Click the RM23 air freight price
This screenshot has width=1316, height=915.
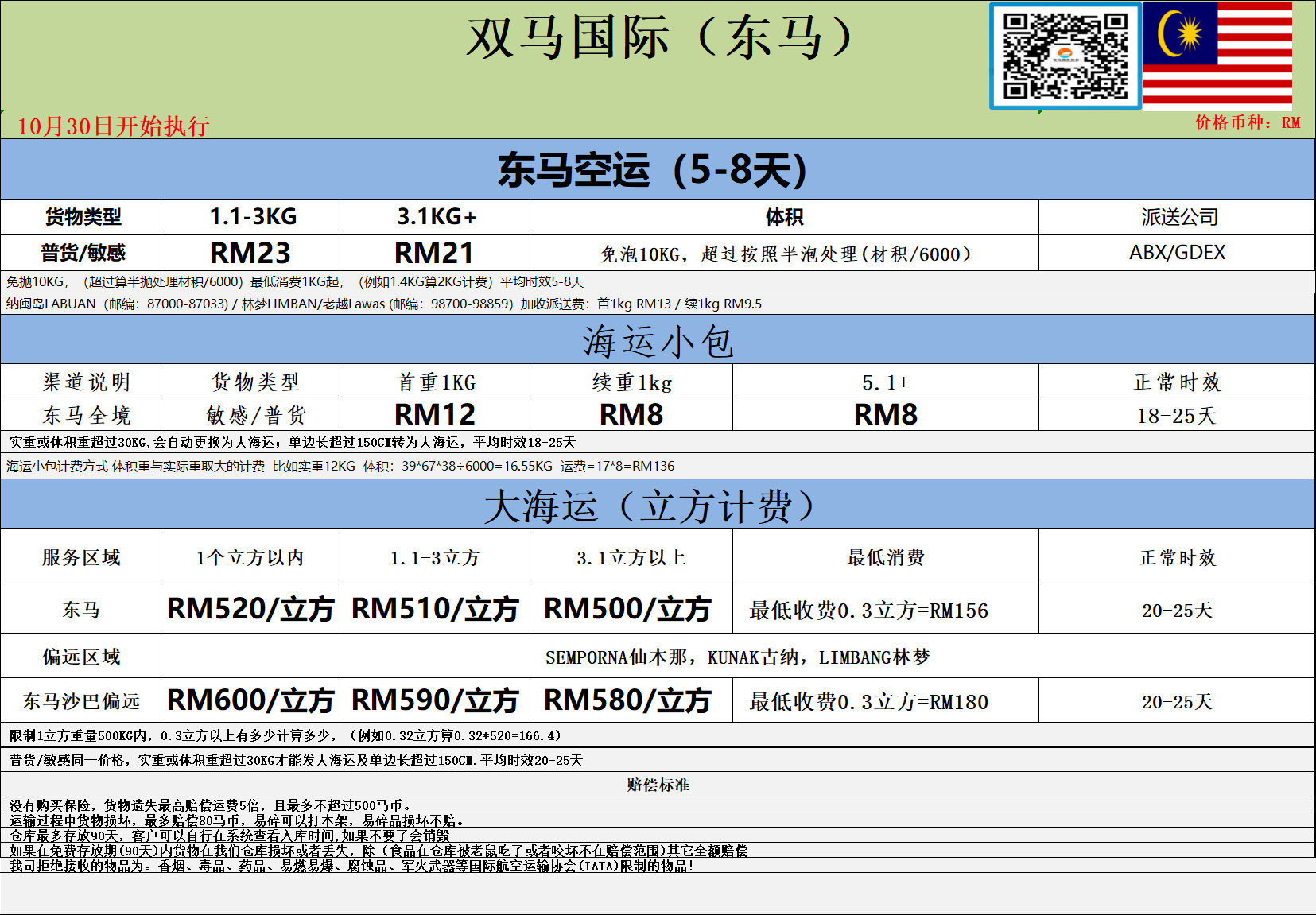(250, 252)
